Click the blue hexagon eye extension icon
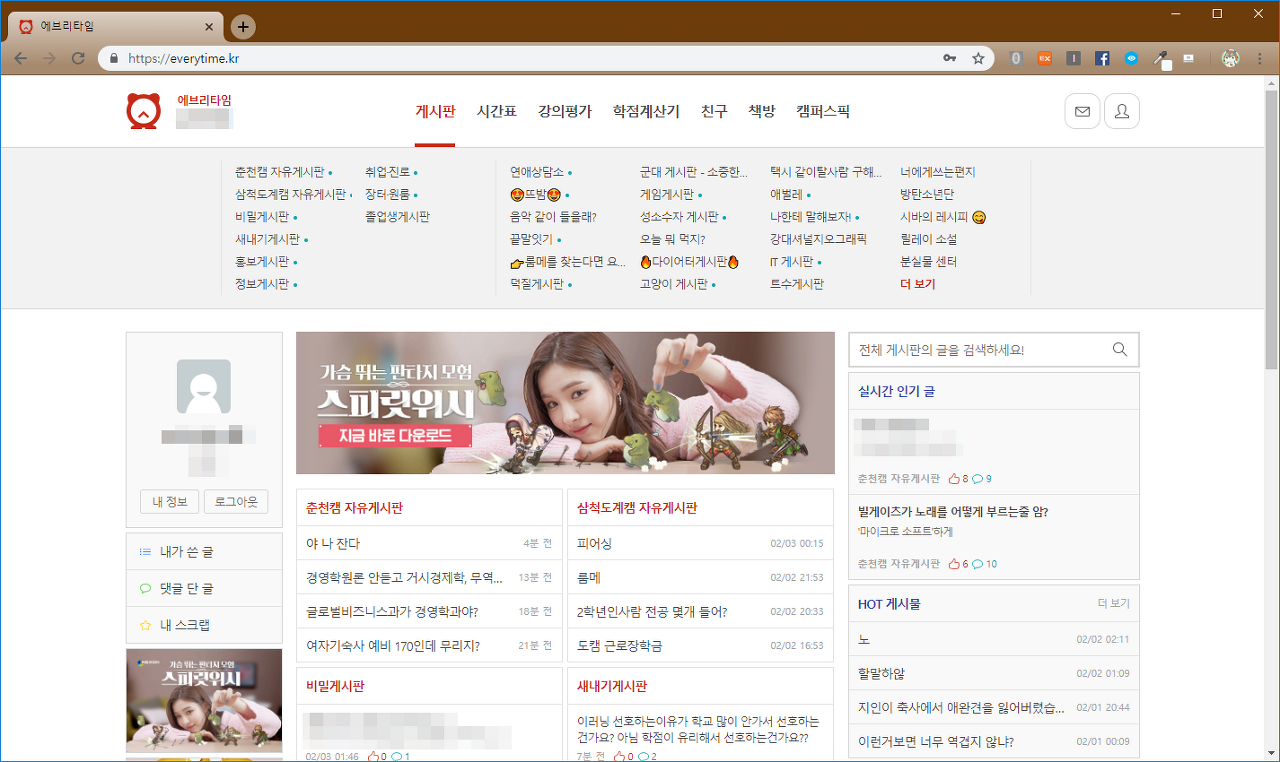 [x=1131, y=58]
